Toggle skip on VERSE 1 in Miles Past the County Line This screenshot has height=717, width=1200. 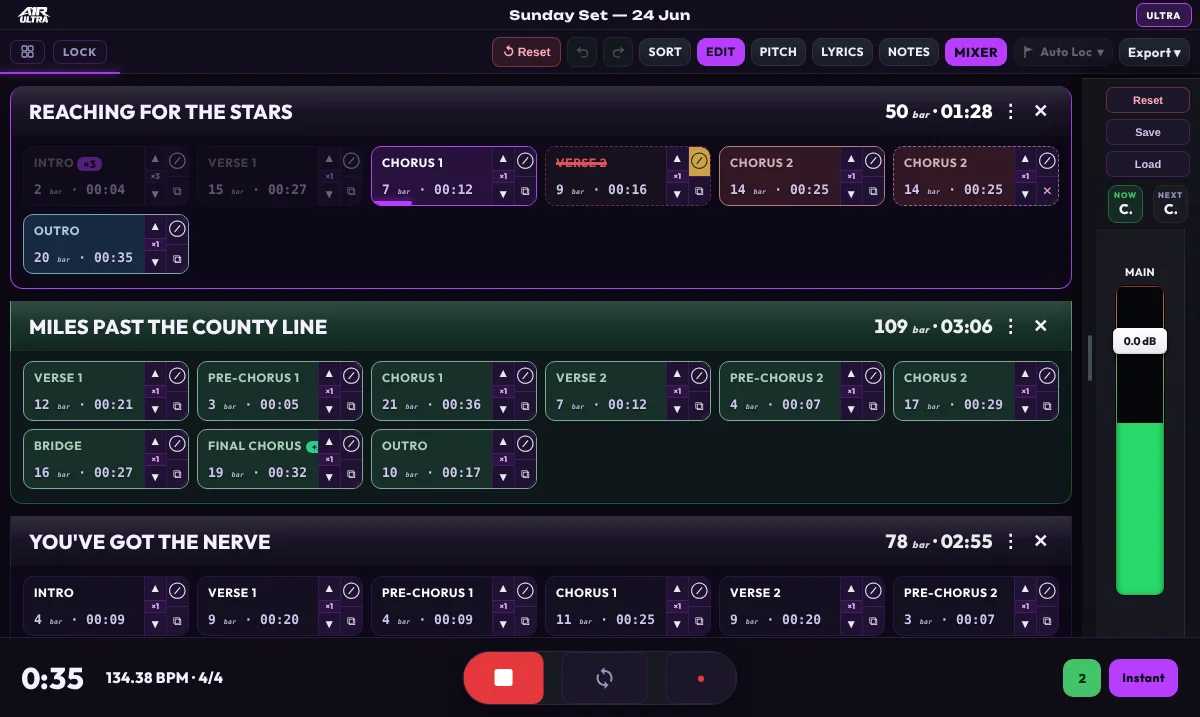coord(177,375)
